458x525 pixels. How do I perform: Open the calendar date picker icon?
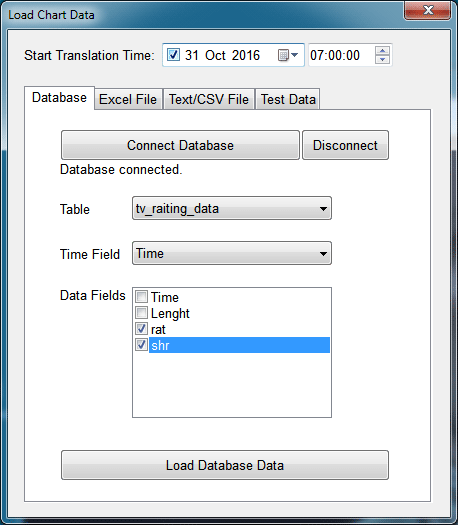(287, 55)
